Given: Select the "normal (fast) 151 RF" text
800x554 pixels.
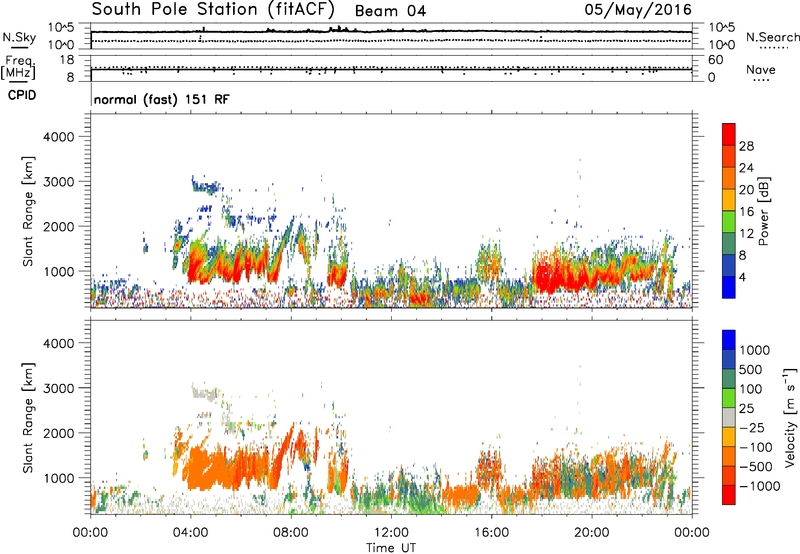Looking at the screenshot, I should pos(162,99).
